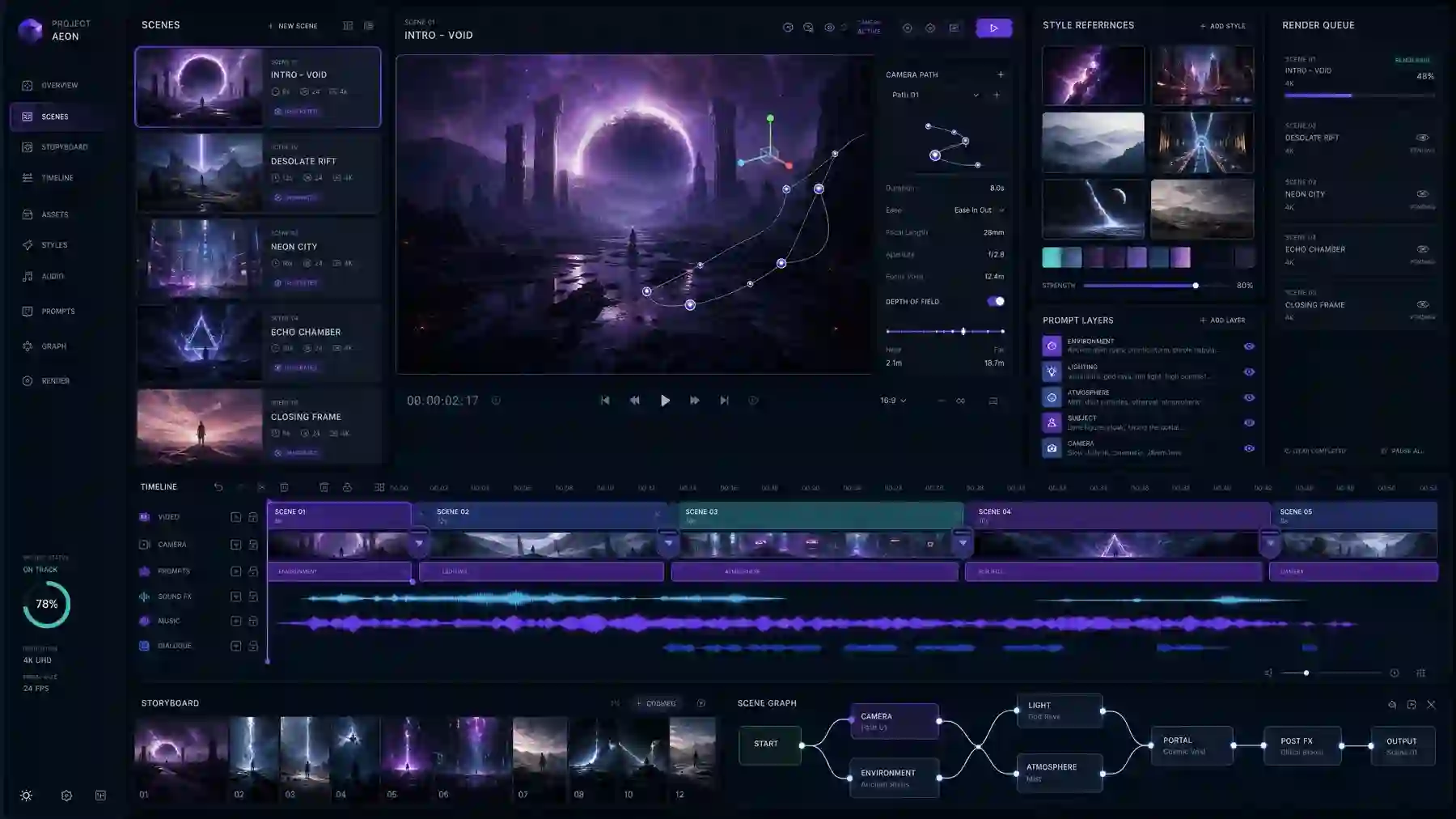1456x819 pixels.
Task: Click the fast-forward button in transport controls
Action: [x=694, y=401]
